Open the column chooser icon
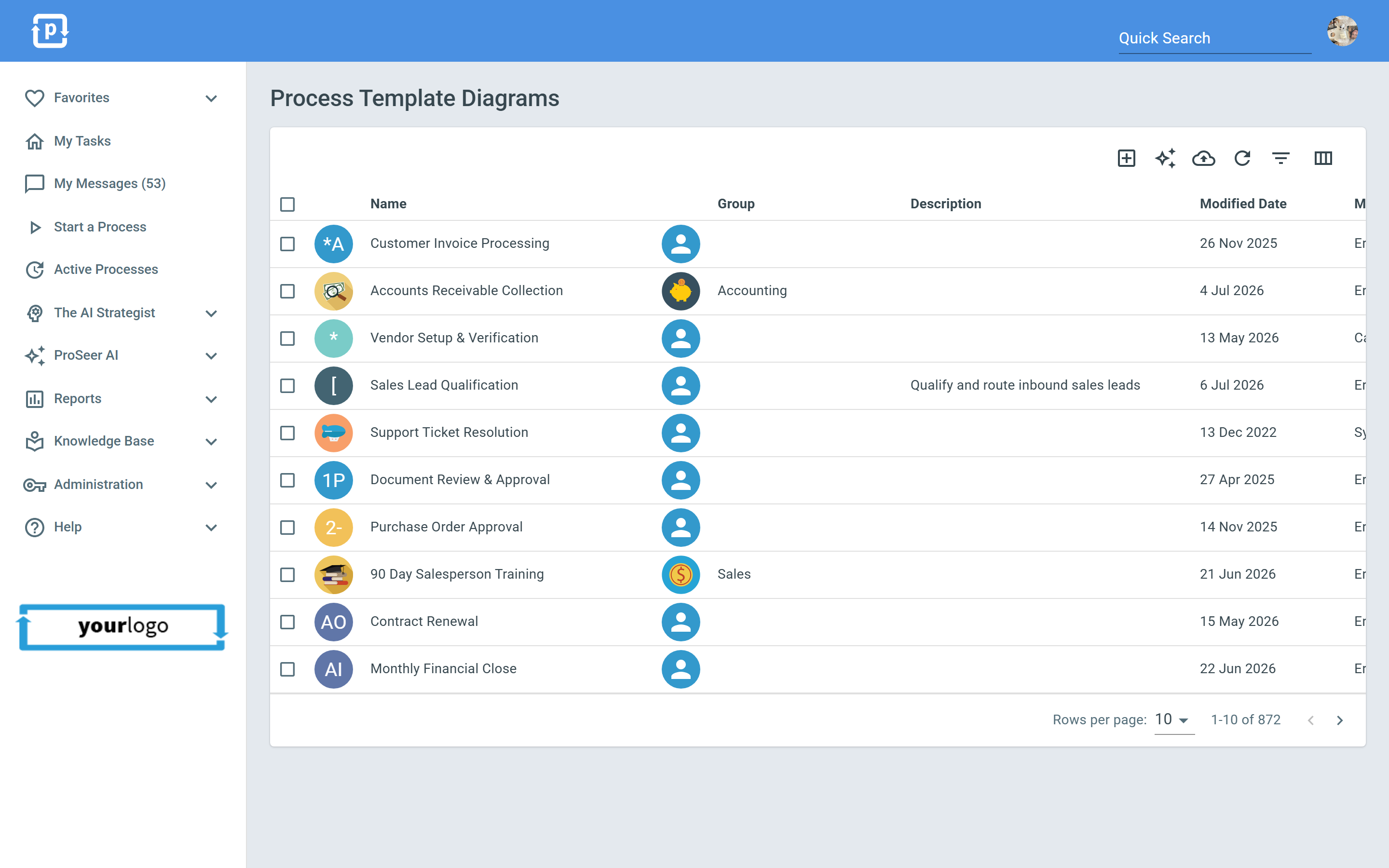This screenshot has width=1389, height=868. (x=1323, y=158)
